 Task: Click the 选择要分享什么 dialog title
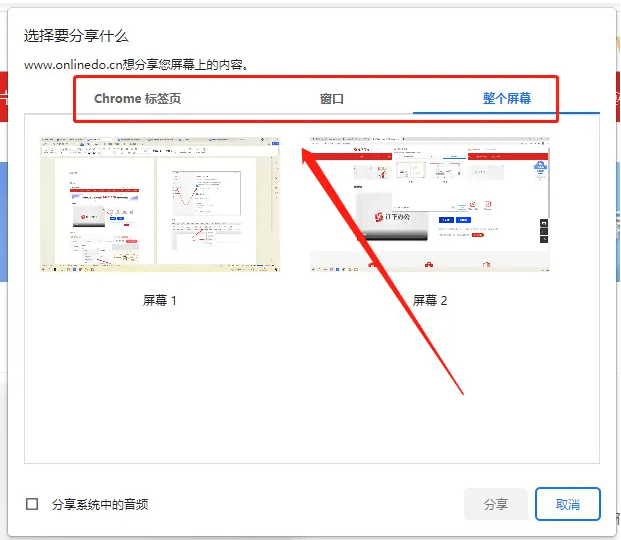point(76,36)
